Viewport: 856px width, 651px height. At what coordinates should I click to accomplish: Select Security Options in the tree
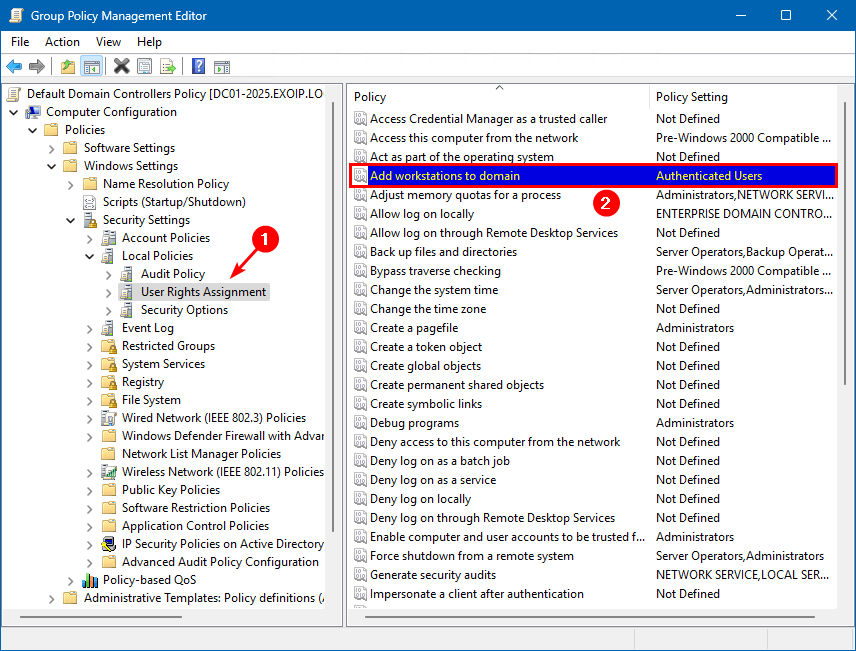pos(184,310)
